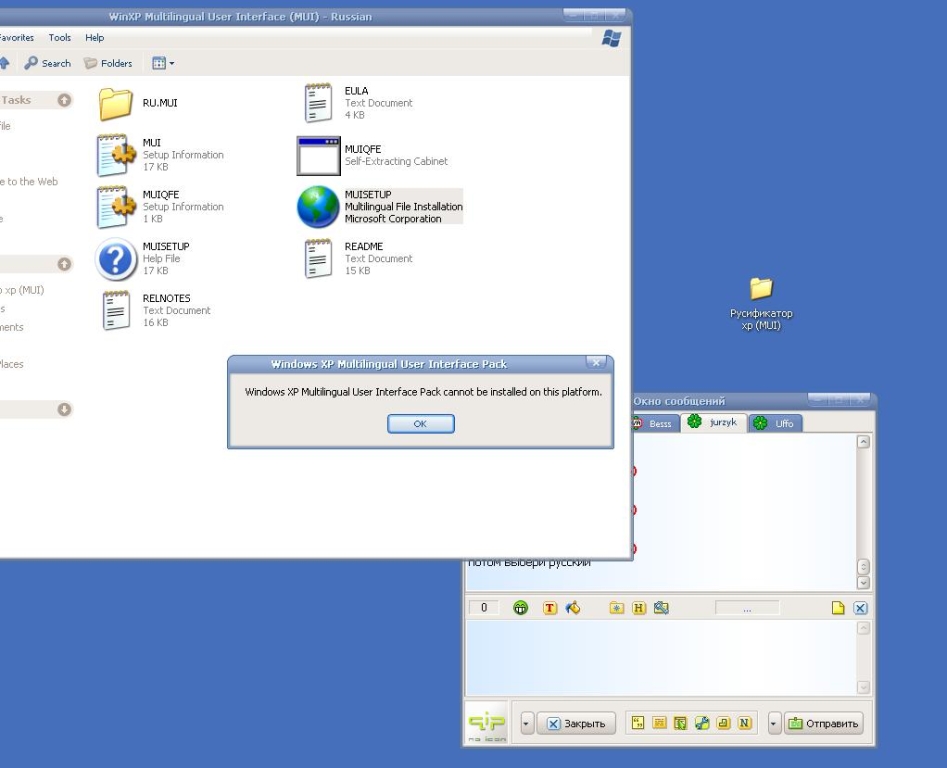Close the MUI Pack error dialog with X

pyautogui.click(x=596, y=363)
